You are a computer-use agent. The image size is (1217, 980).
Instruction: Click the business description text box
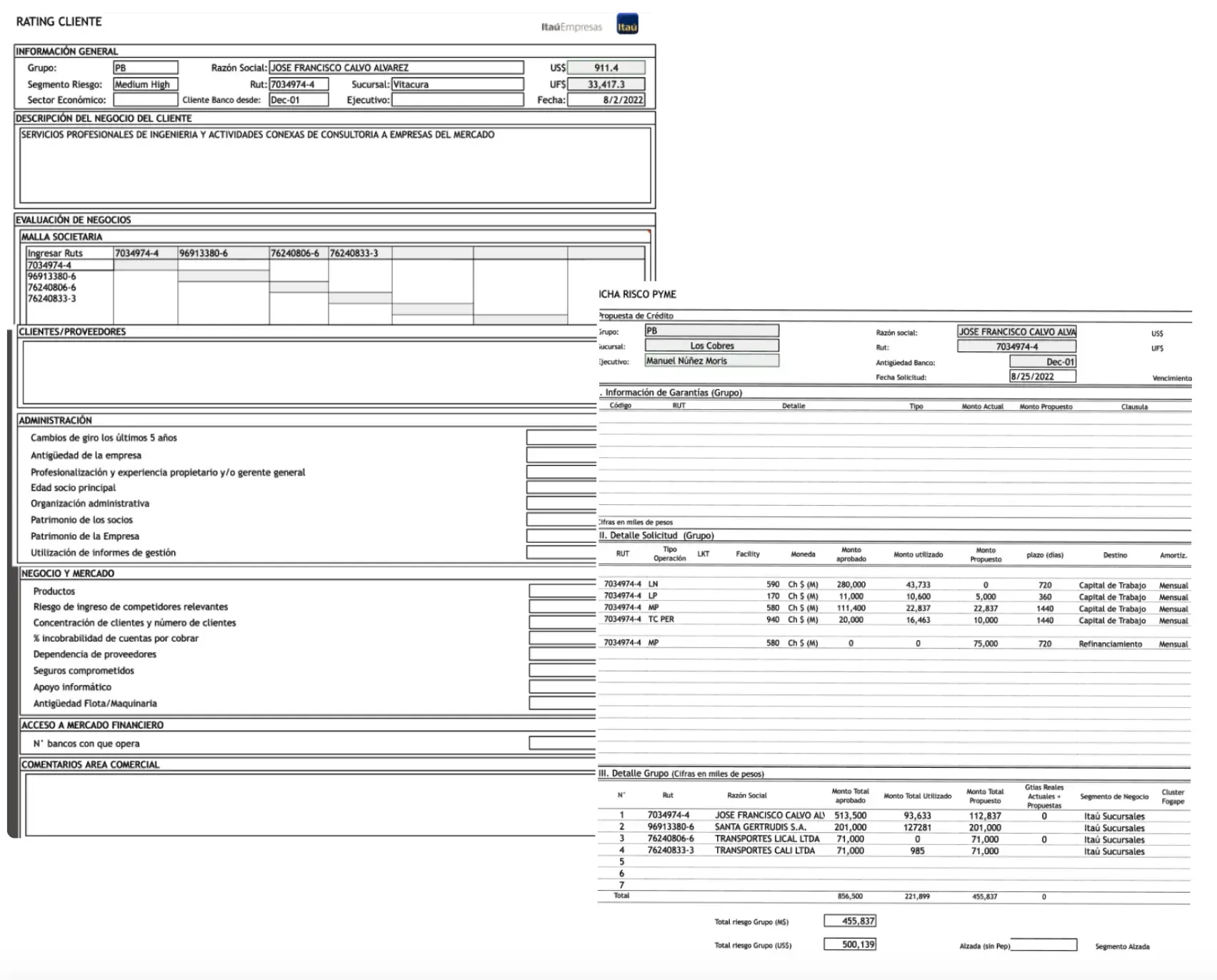[x=335, y=165]
